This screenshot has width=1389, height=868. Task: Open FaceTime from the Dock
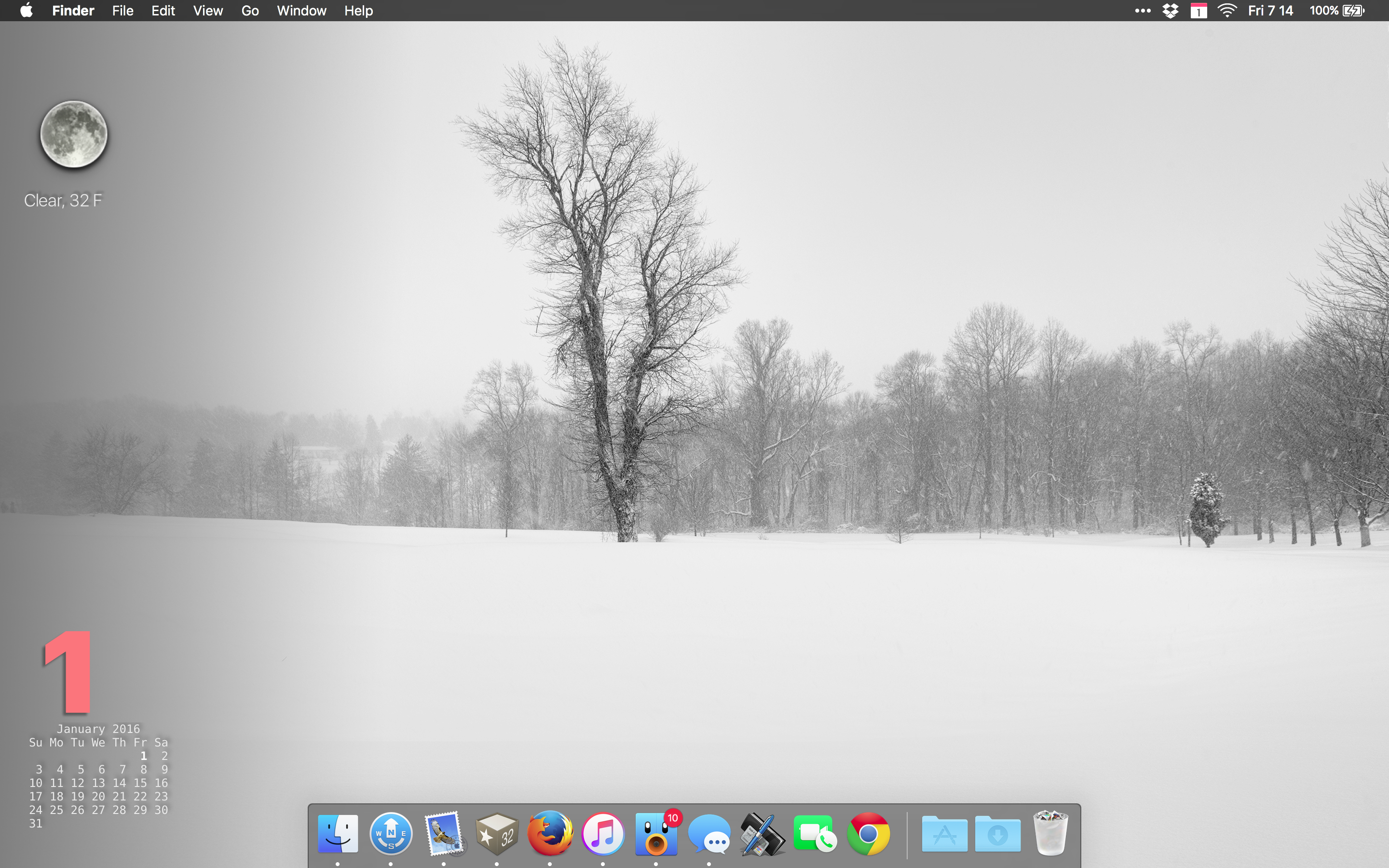pyautogui.click(x=815, y=834)
